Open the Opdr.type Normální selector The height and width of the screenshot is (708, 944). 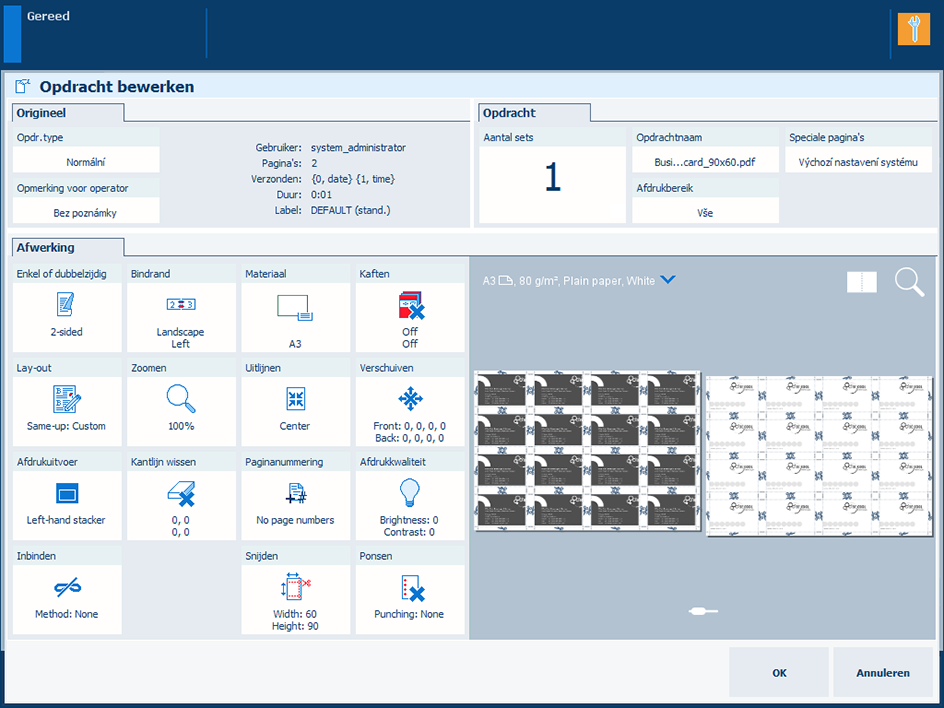coord(86,161)
